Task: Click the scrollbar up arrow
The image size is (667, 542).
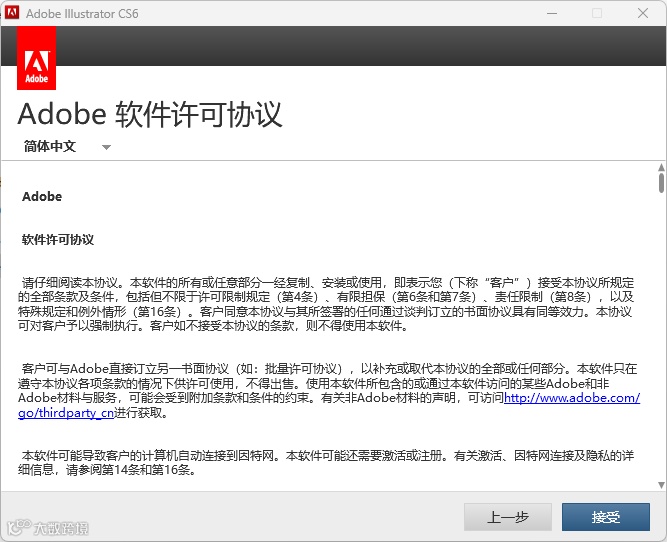Action: (x=661, y=167)
